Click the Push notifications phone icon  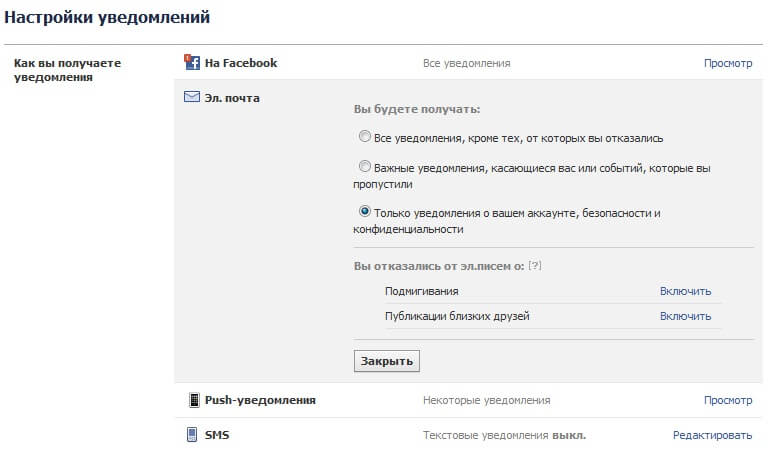tap(194, 400)
